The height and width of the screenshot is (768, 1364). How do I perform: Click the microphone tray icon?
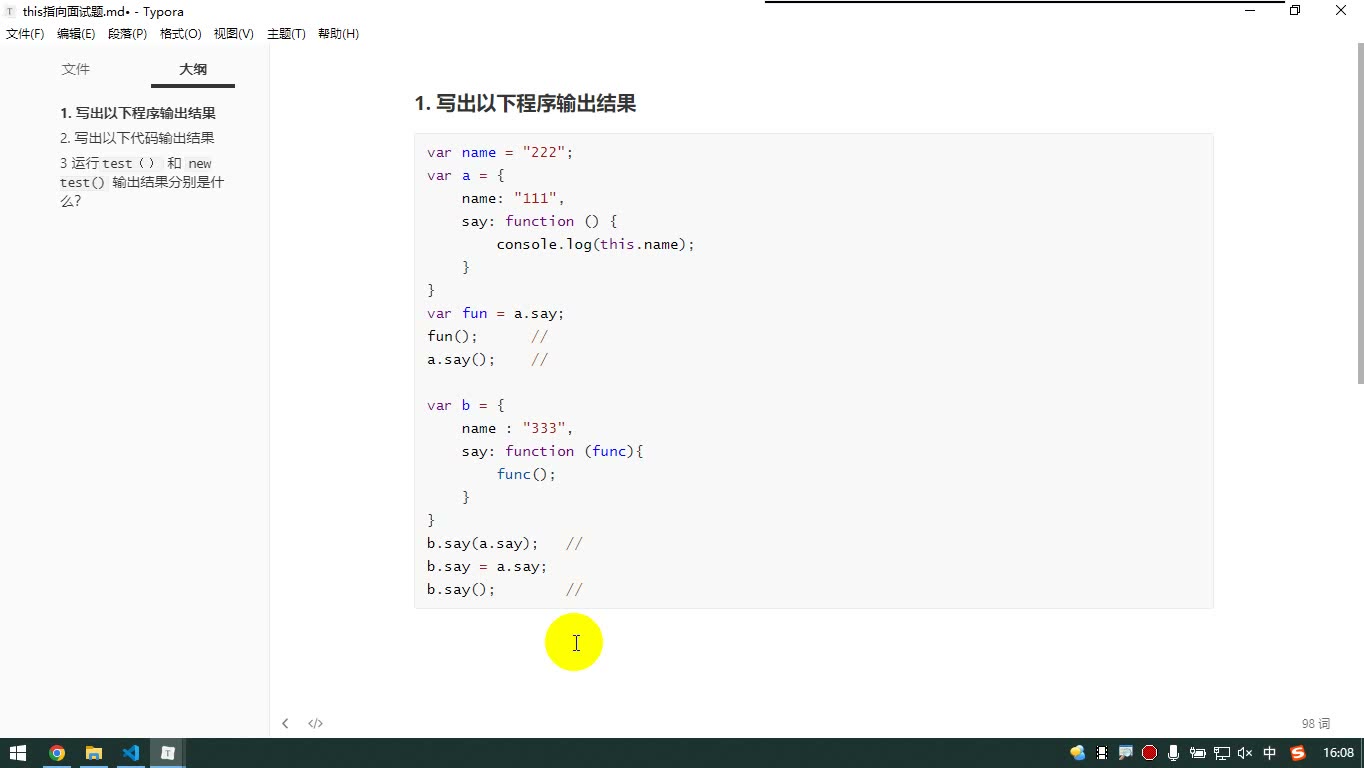(x=1173, y=753)
